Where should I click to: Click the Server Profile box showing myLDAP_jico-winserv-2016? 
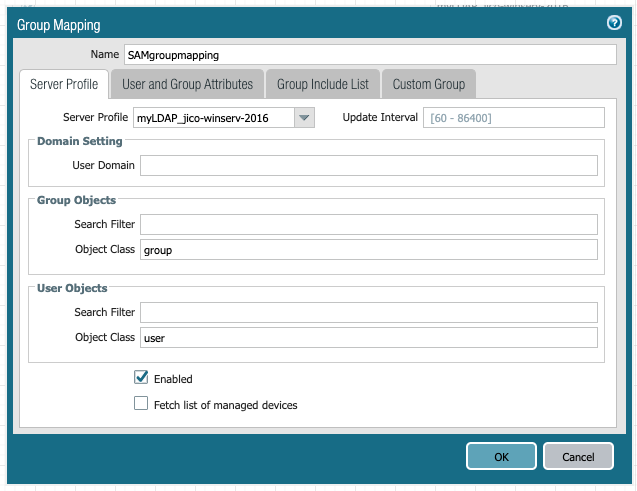(x=213, y=118)
